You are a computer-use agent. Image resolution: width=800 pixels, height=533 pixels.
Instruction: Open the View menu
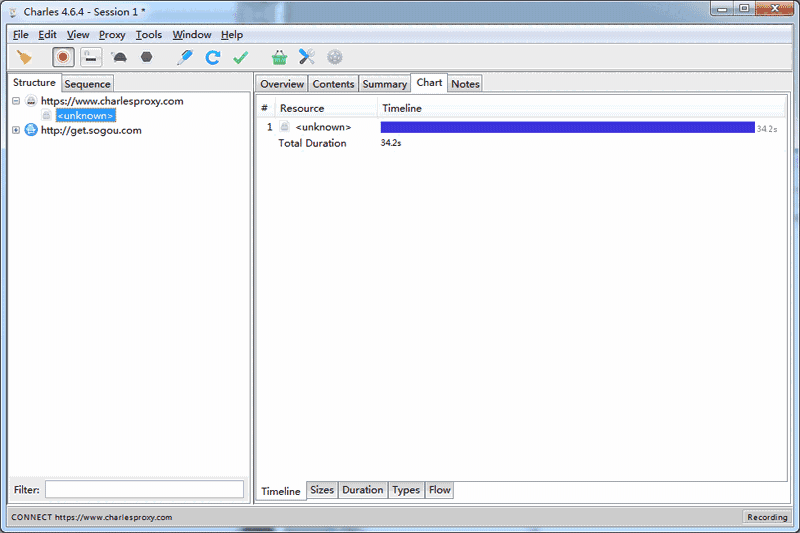(x=78, y=35)
